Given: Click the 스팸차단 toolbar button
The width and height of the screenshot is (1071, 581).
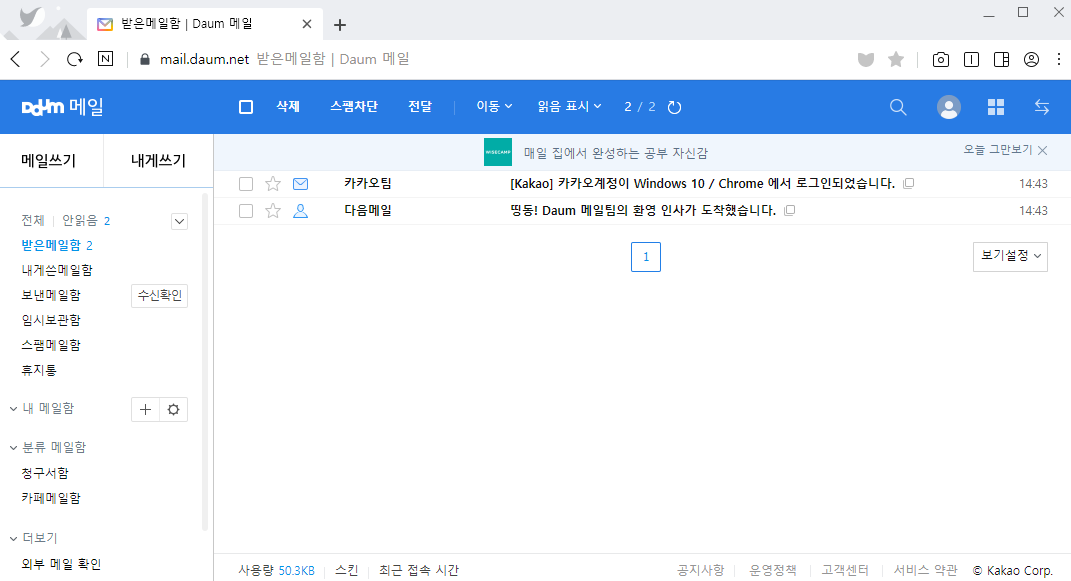Looking at the screenshot, I should (354, 107).
